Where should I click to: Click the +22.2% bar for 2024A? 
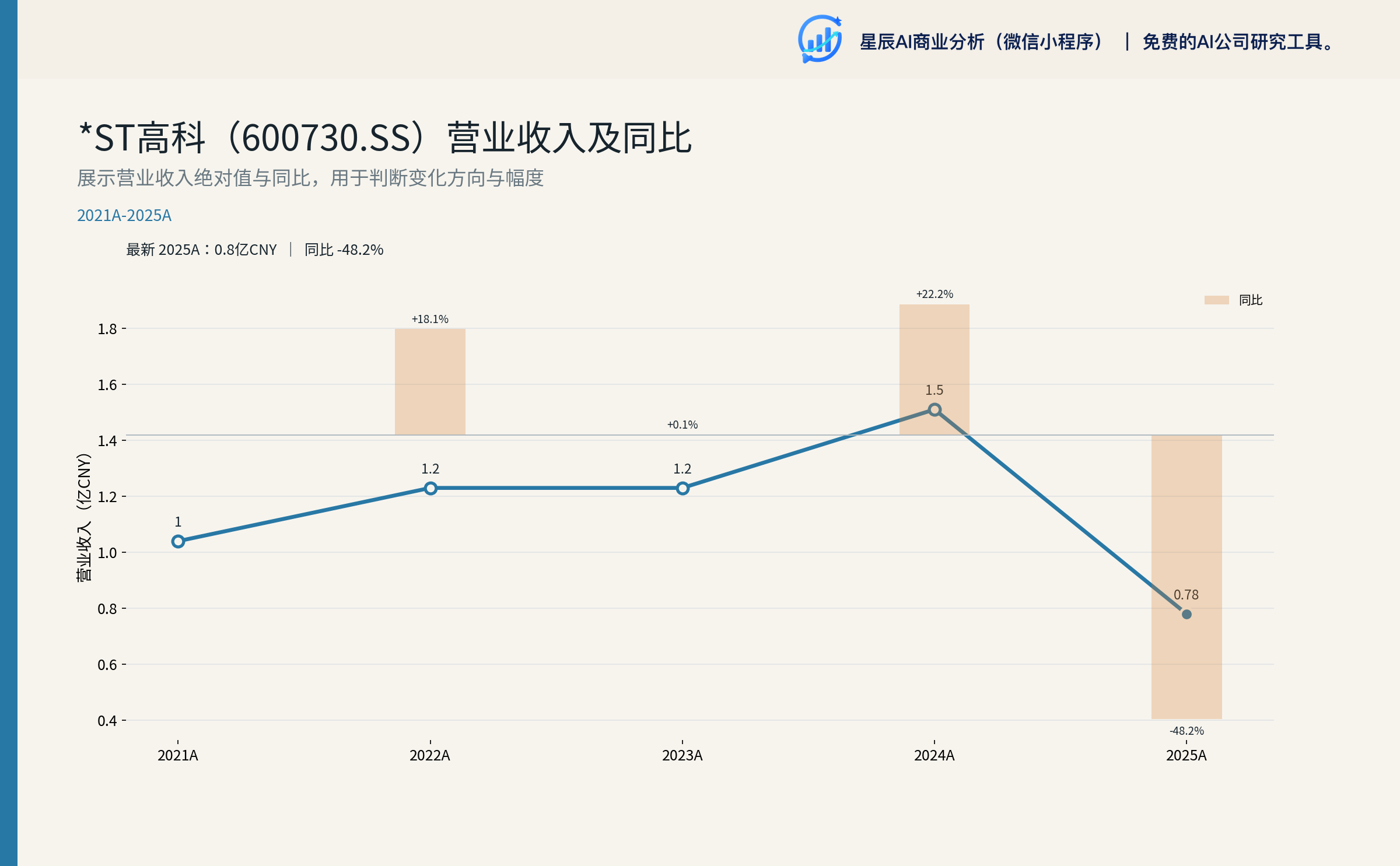pyautogui.click(x=935, y=369)
